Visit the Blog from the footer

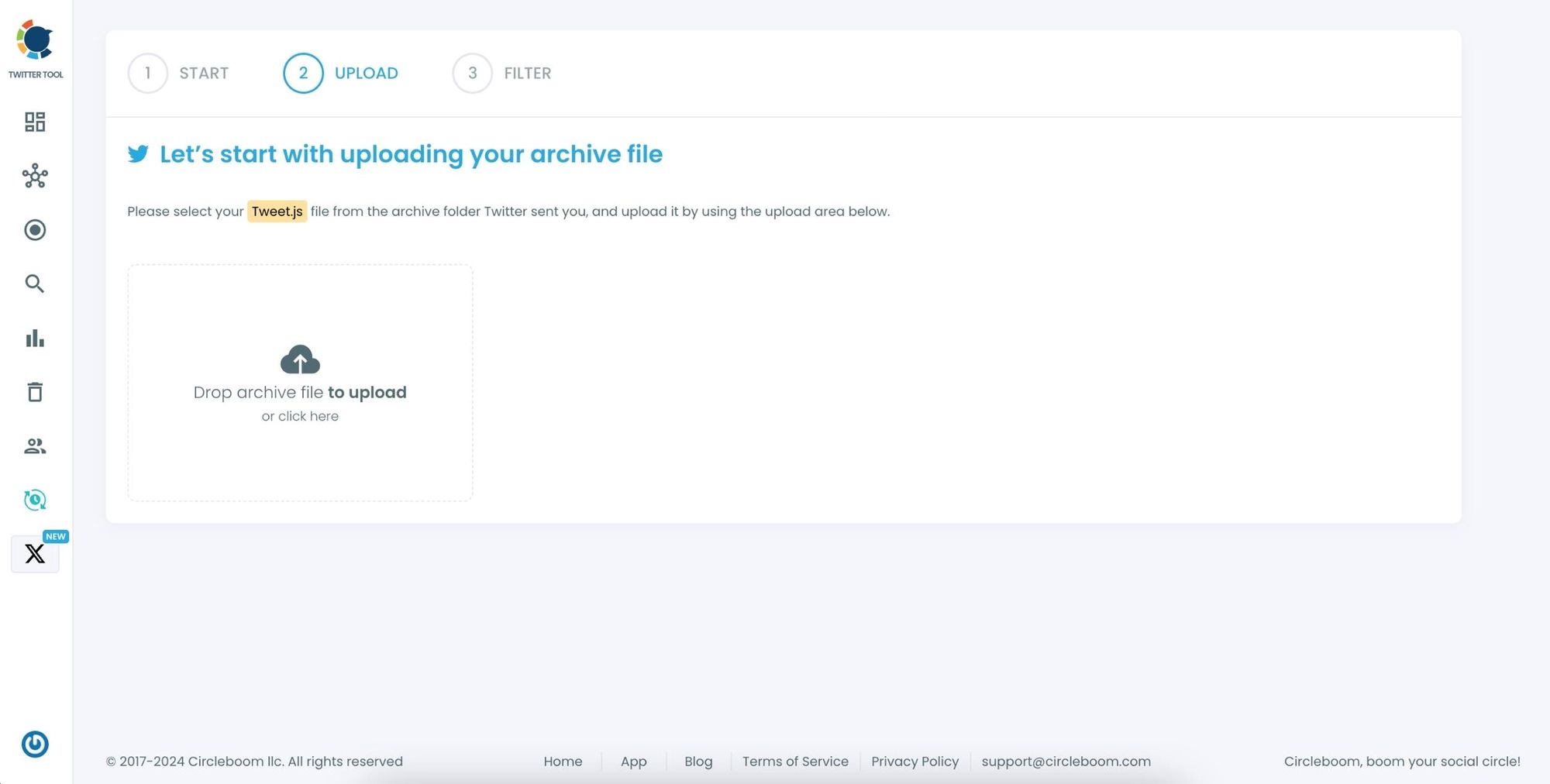tap(697, 761)
